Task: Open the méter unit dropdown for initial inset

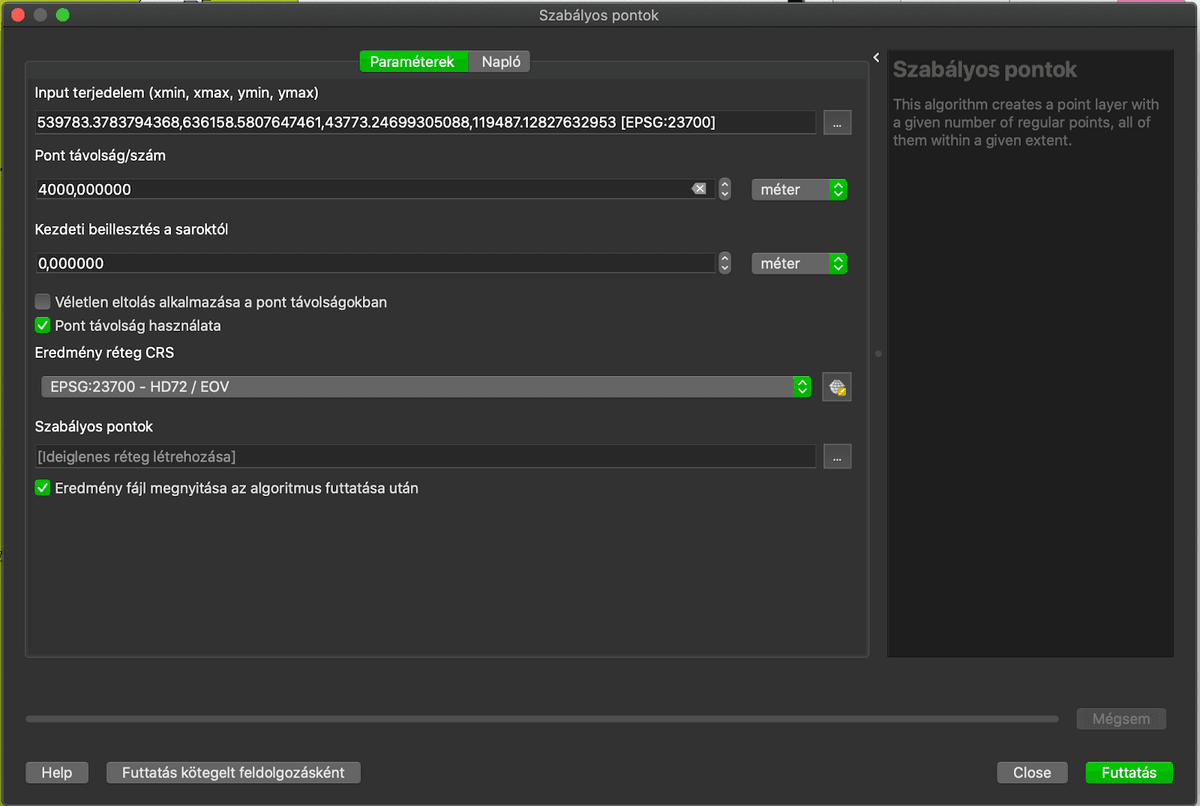Action: click(799, 263)
